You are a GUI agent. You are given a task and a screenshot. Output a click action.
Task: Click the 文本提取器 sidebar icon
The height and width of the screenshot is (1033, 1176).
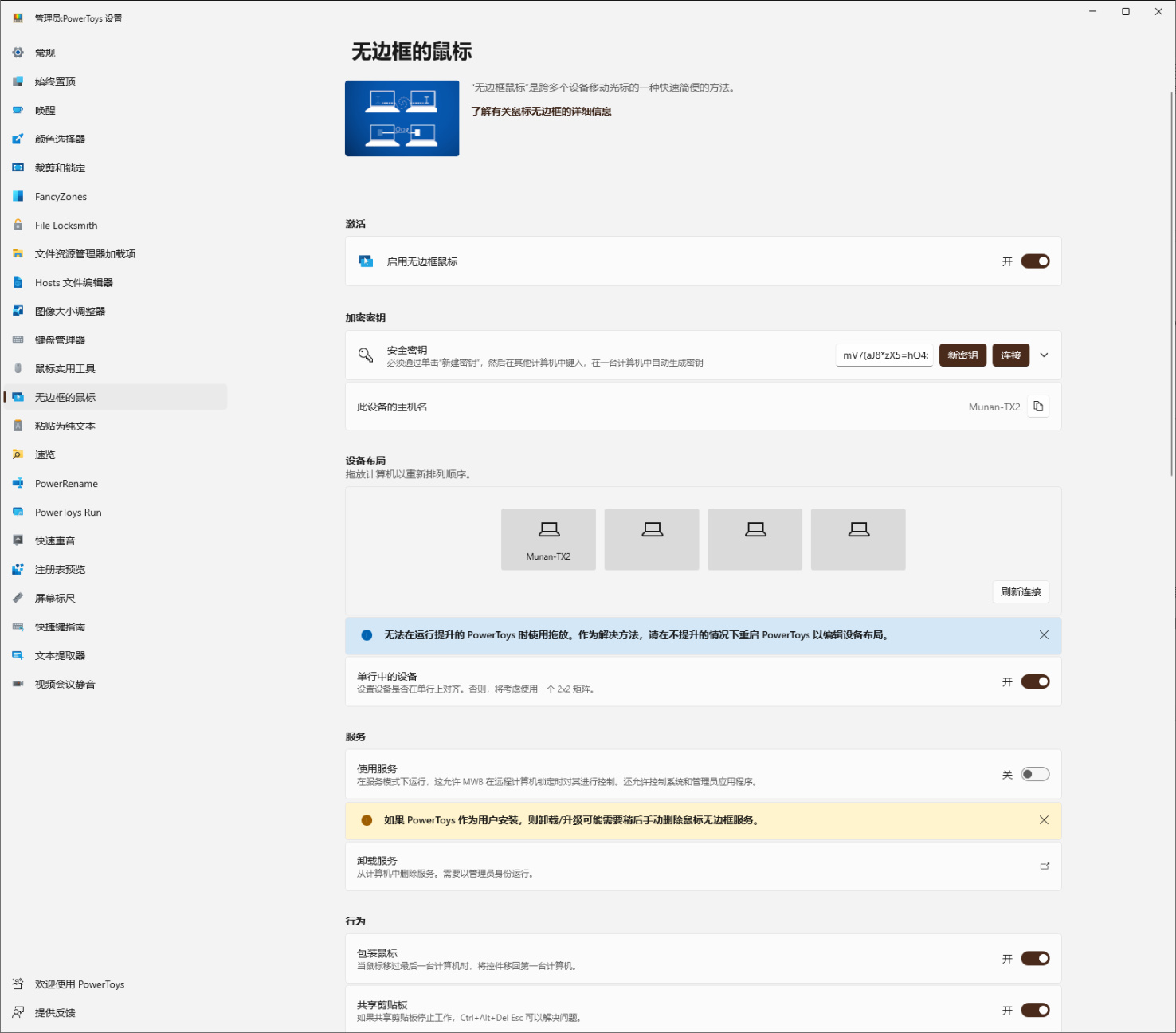click(x=18, y=655)
